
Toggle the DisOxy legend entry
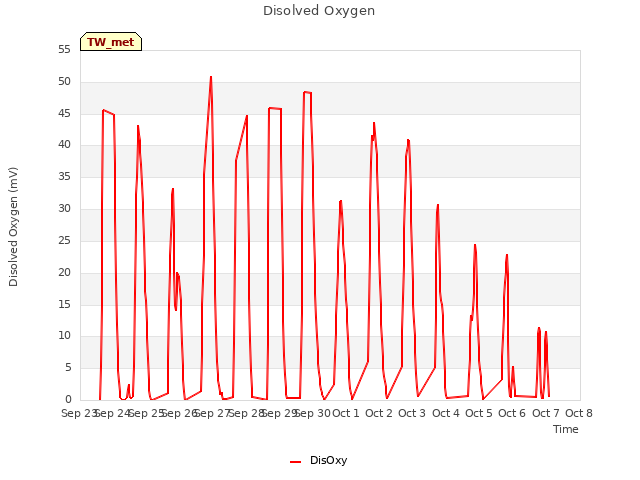pyautogui.click(x=318, y=460)
